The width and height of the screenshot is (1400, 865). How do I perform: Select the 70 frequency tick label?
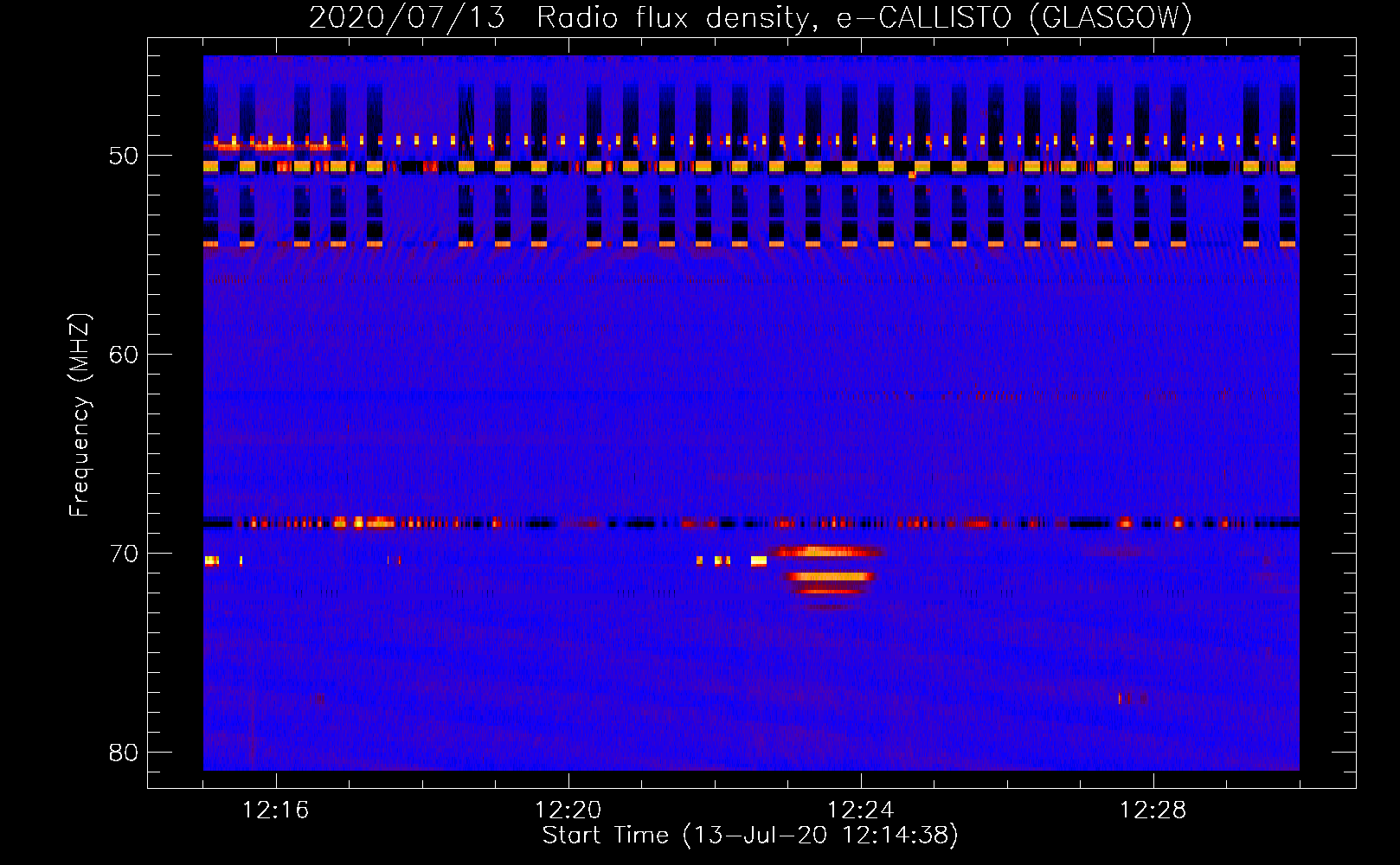[x=124, y=554]
